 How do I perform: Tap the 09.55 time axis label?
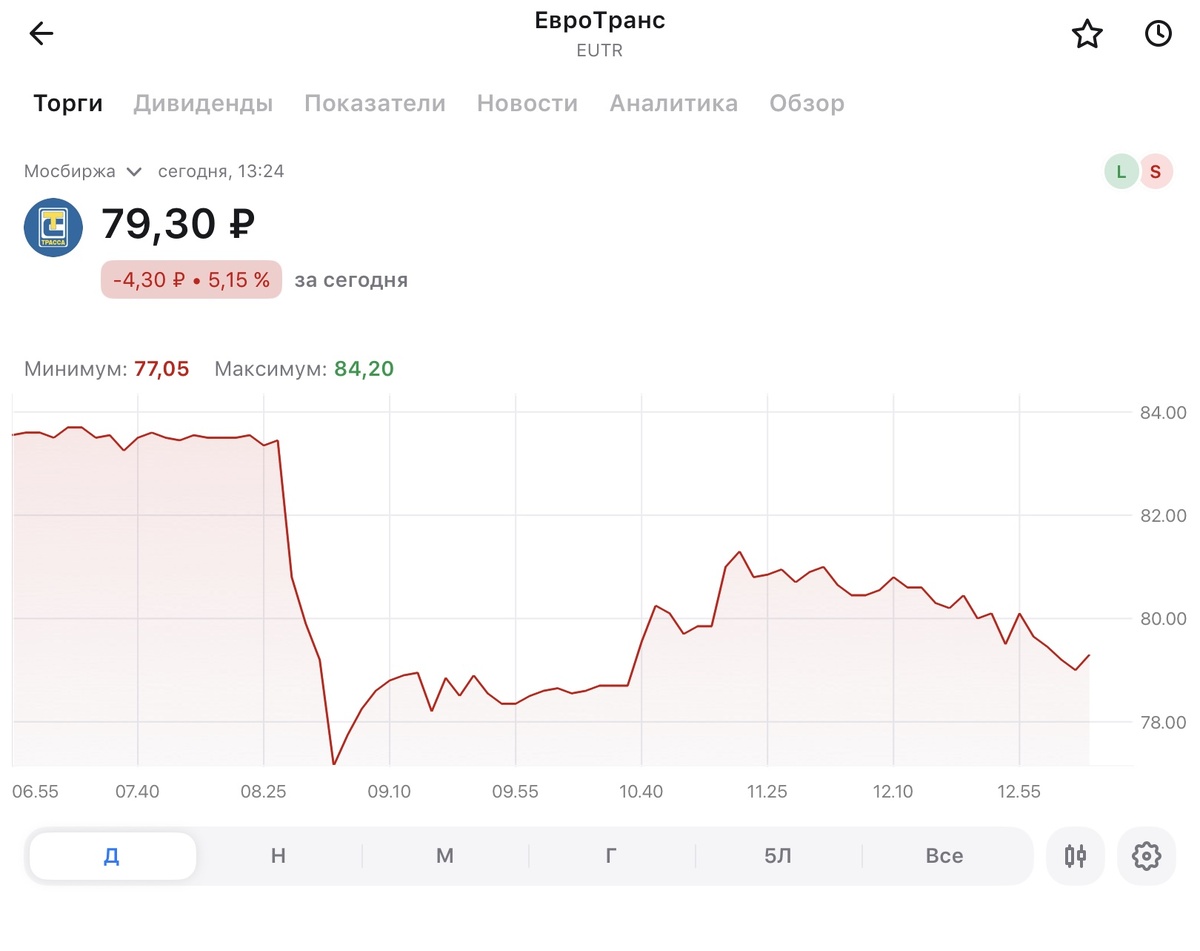tap(515, 792)
